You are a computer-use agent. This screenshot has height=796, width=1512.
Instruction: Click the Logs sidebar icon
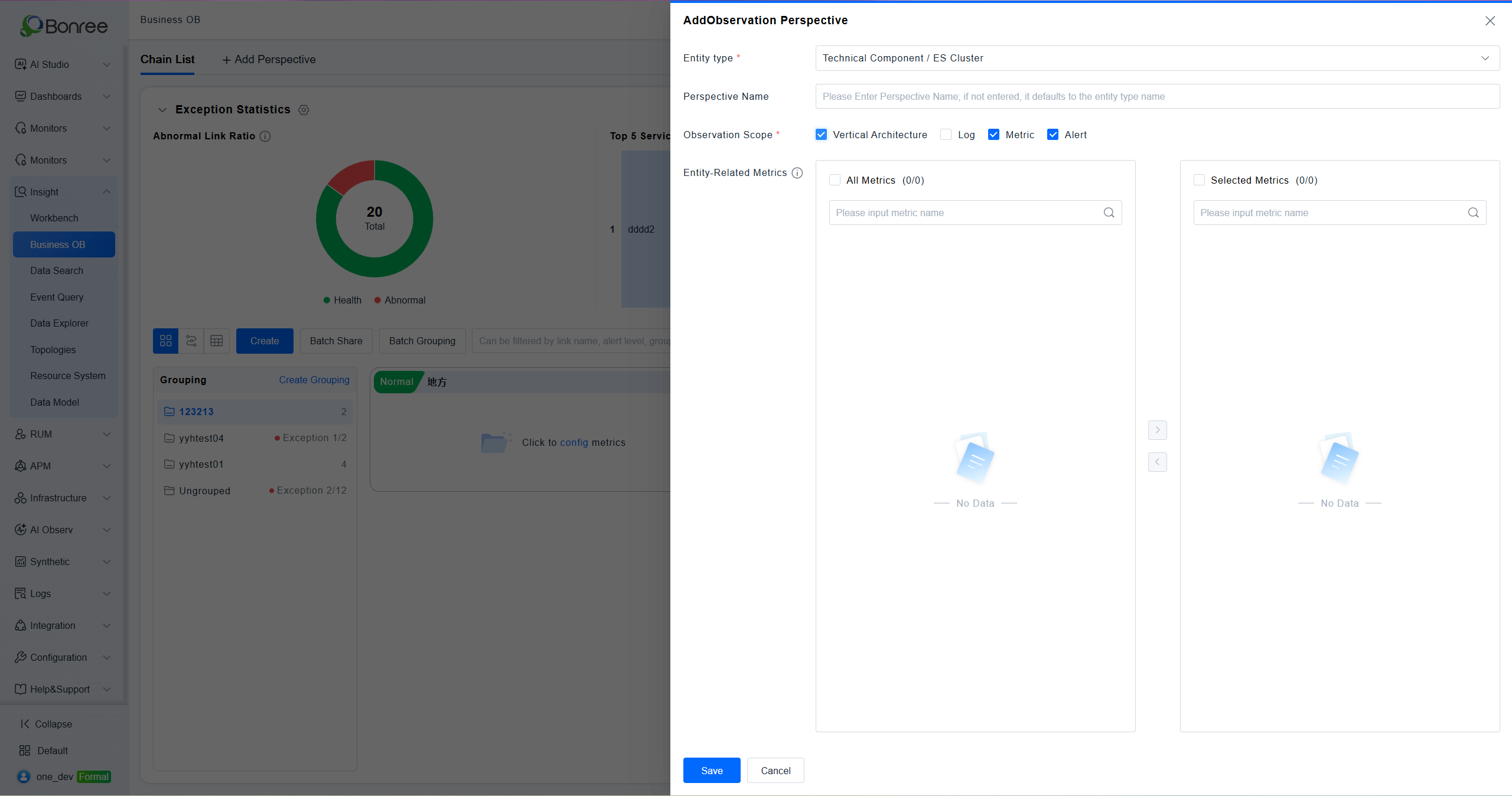(21, 593)
